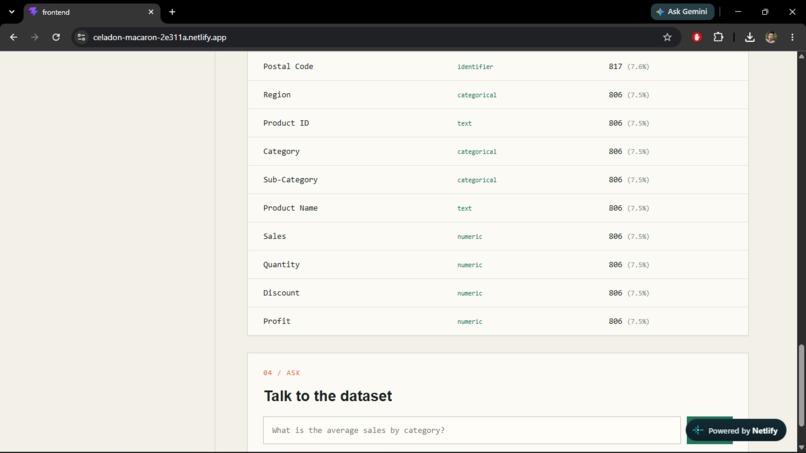The image size is (806, 453).
Task: Click the page vertical scrollbar thumb
Action: point(801,385)
